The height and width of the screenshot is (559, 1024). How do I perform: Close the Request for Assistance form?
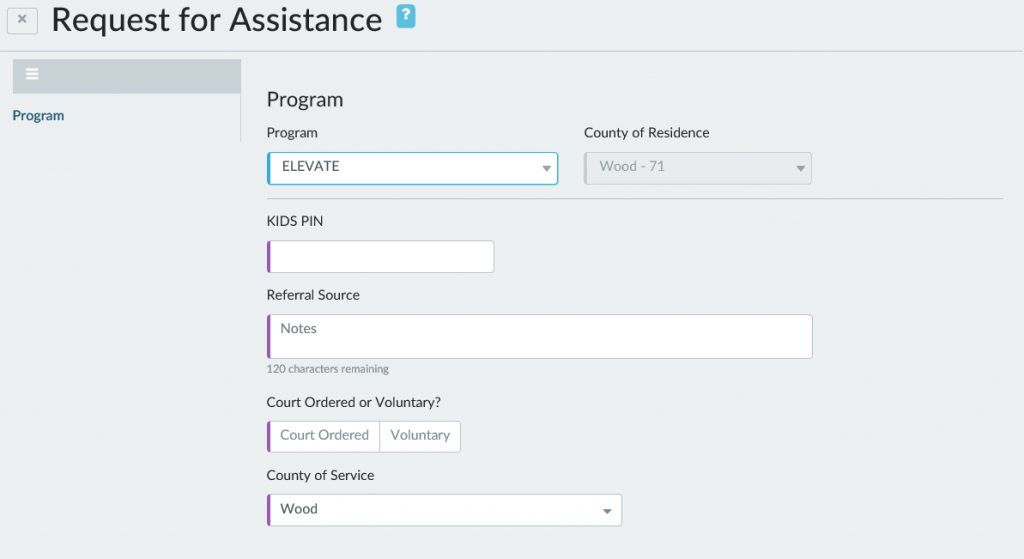22,19
